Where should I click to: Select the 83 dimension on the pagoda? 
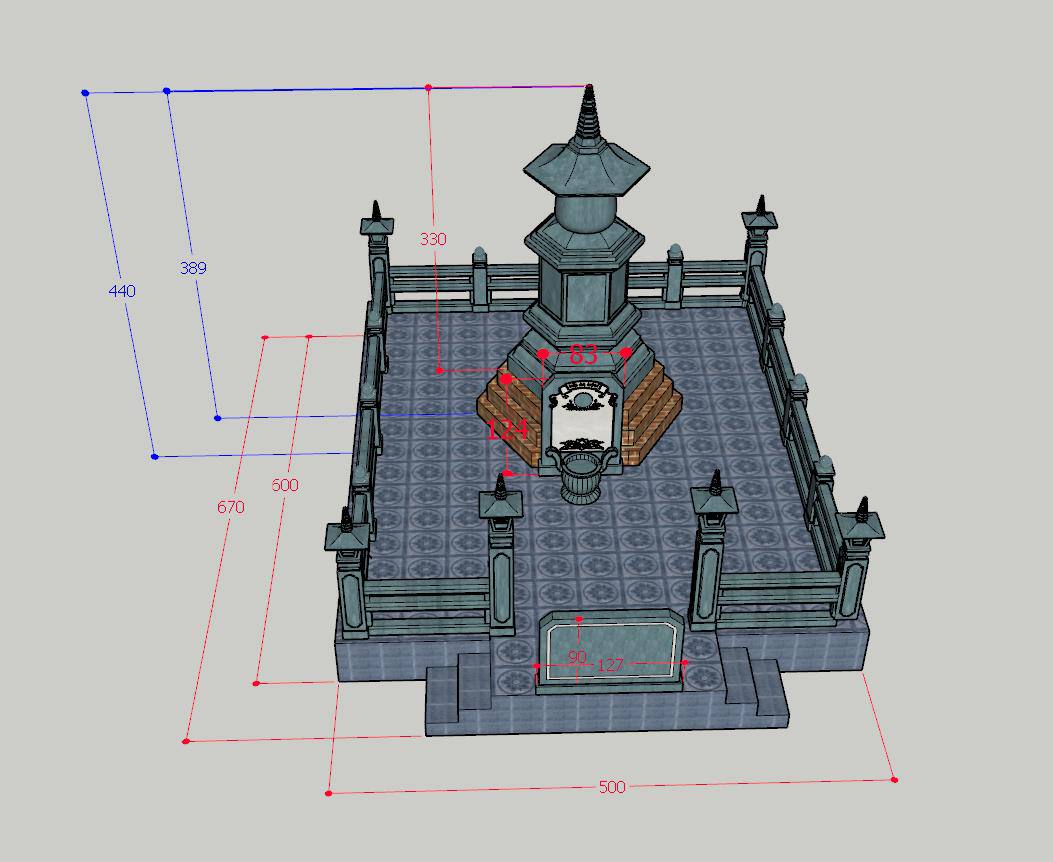pos(583,354)
